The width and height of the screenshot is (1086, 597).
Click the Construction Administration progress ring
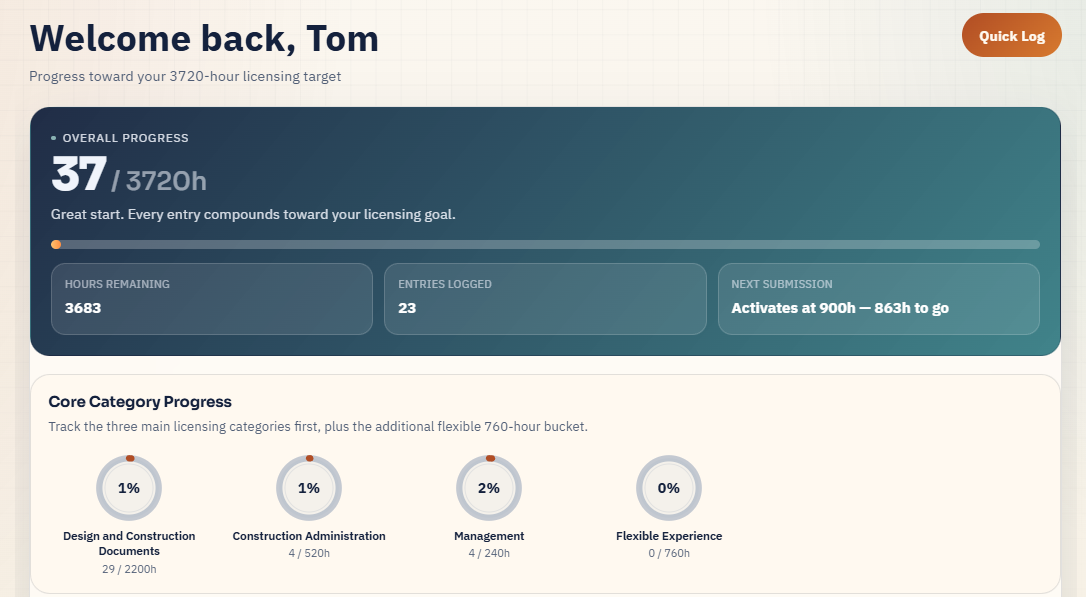(x=309, y=488)
